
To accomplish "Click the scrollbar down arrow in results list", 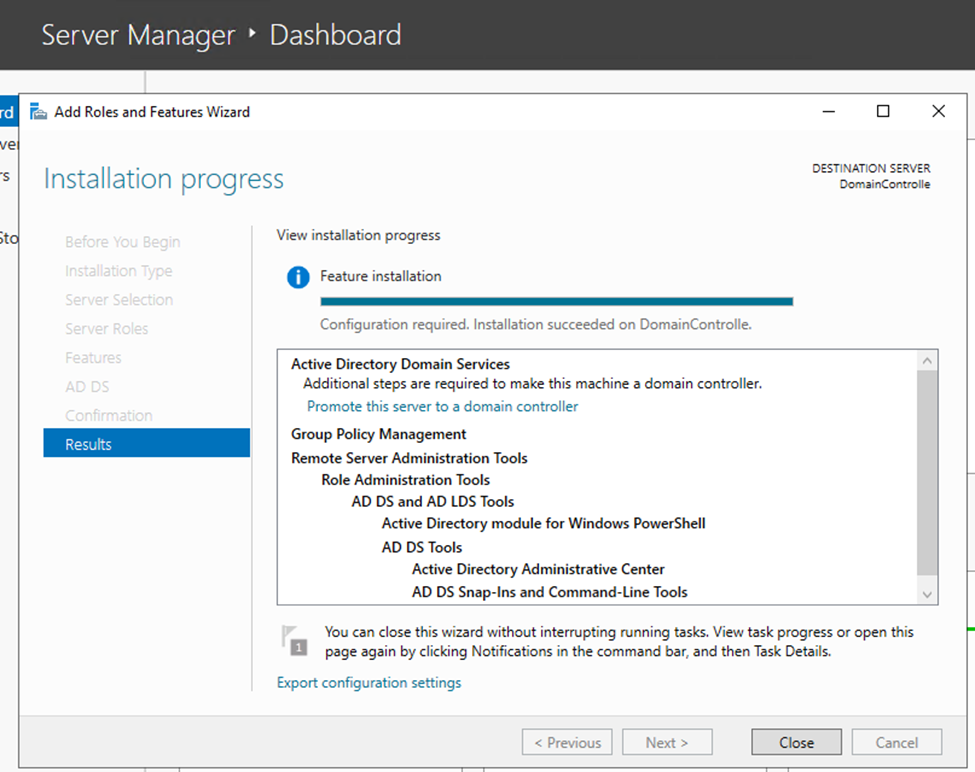I will click(926, 593).
